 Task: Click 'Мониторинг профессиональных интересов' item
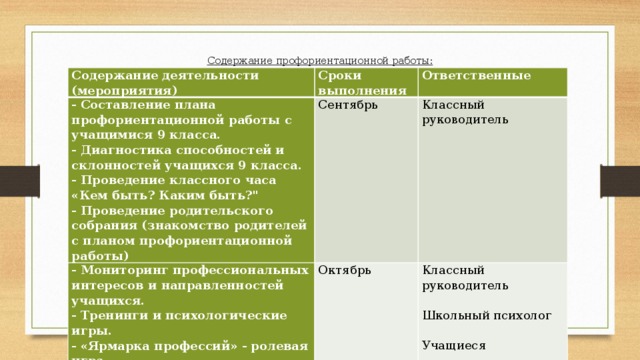coord(190,285)
